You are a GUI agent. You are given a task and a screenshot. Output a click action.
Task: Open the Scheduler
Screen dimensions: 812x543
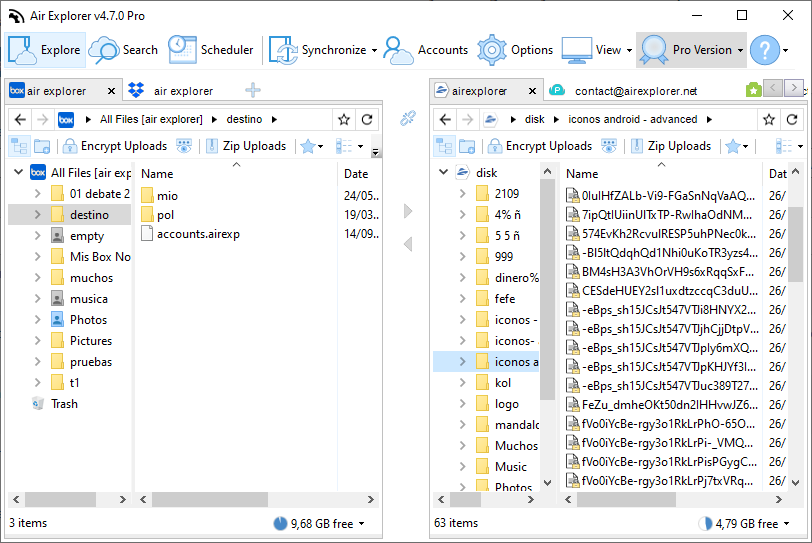point(211,50)
